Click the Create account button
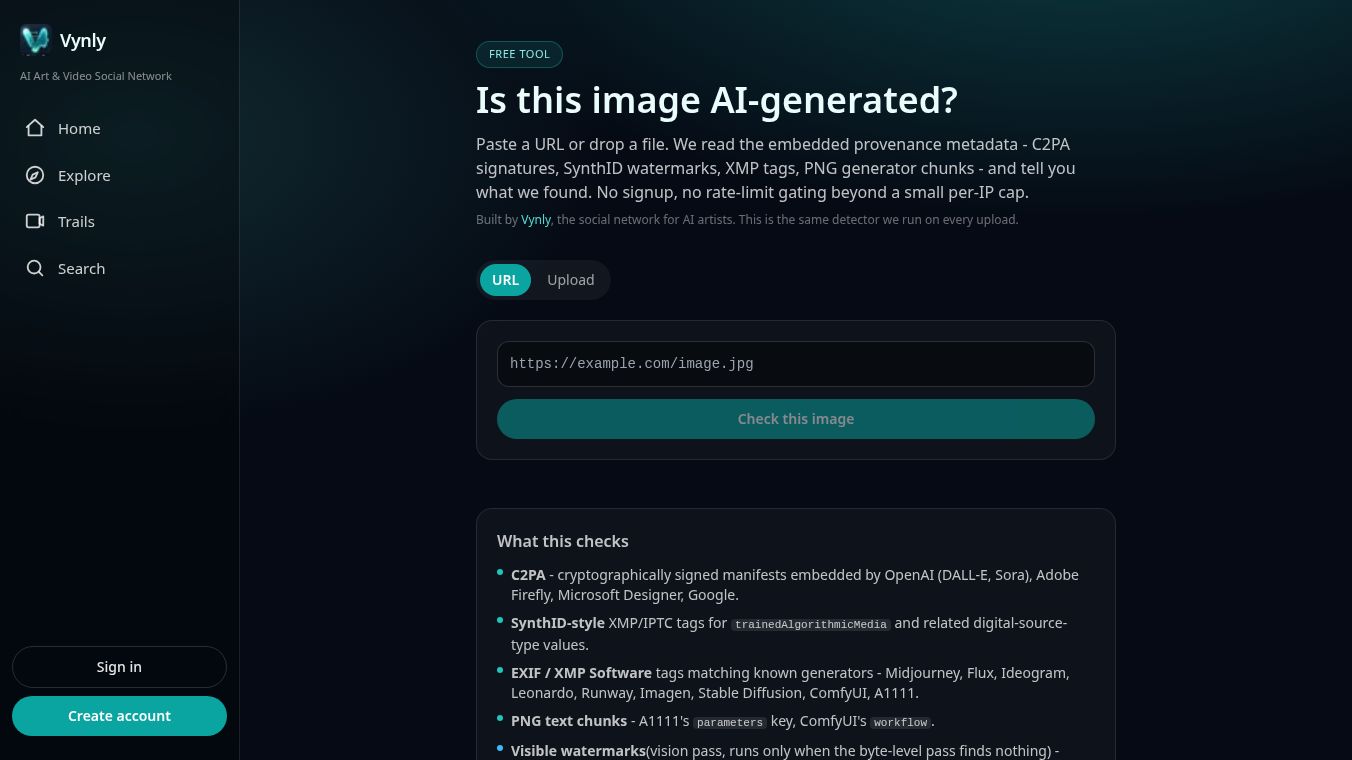The image size is (1352, 760). pyautogui.click(x=119, y=716)
